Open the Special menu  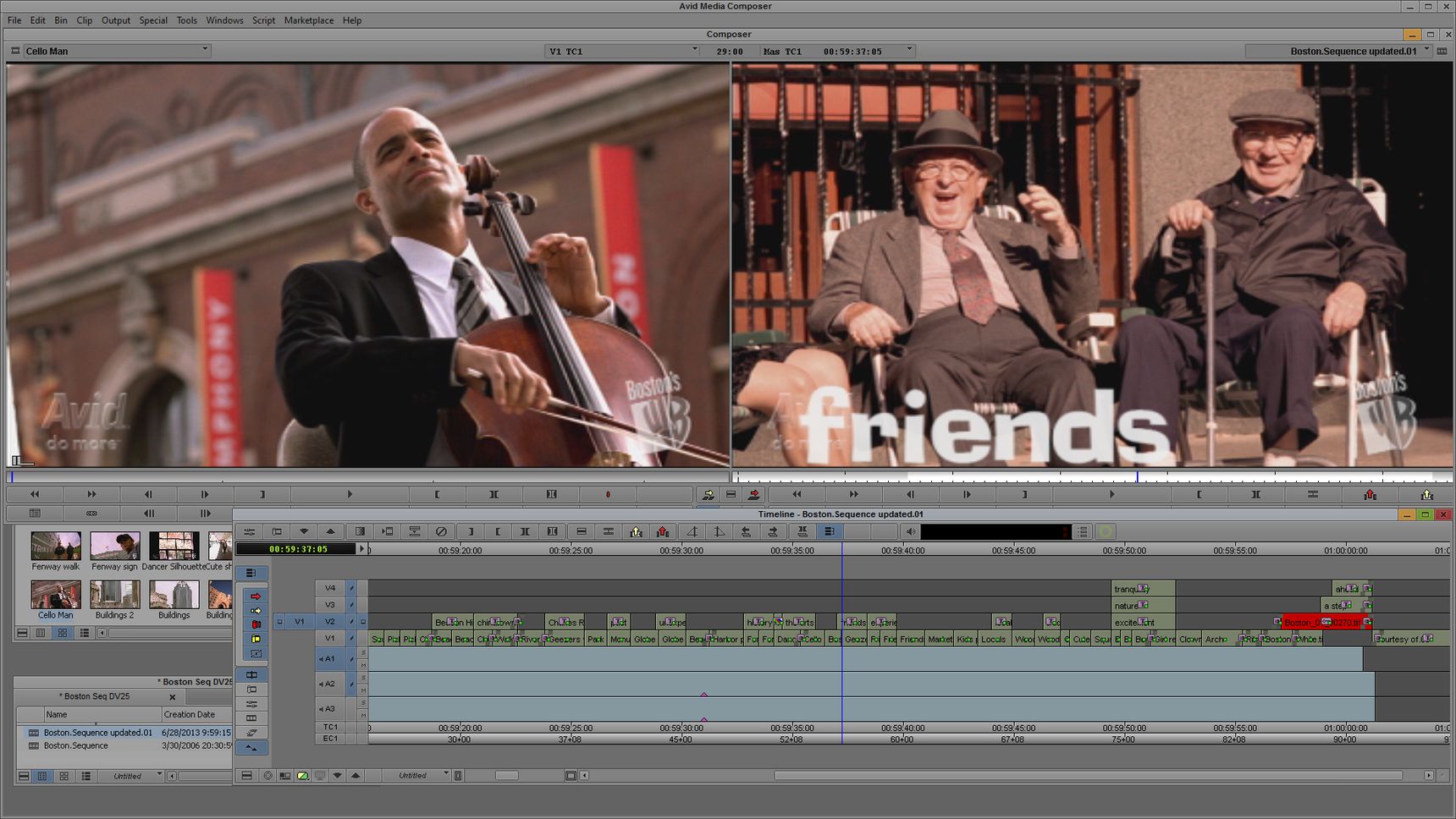tap(153, 20)
